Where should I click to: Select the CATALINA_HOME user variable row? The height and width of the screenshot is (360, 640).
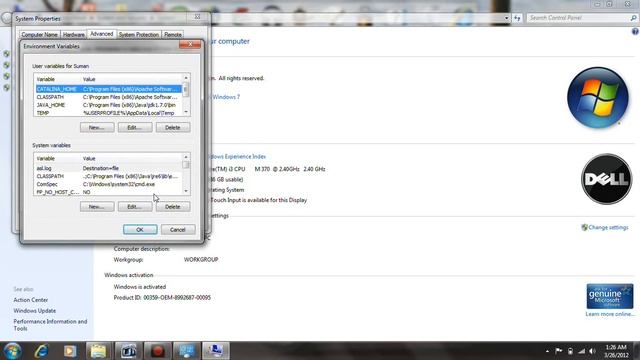click(x=108, y=89)
